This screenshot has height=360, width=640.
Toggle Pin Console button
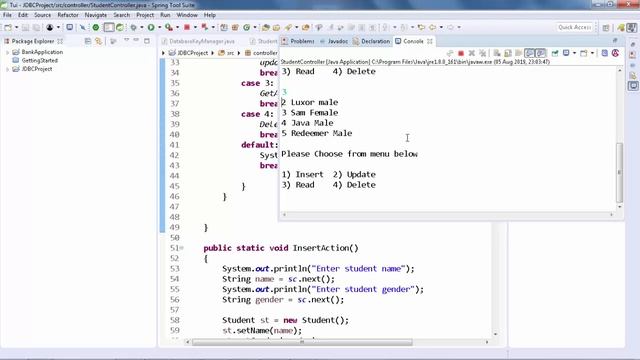(x=555, y=53)
